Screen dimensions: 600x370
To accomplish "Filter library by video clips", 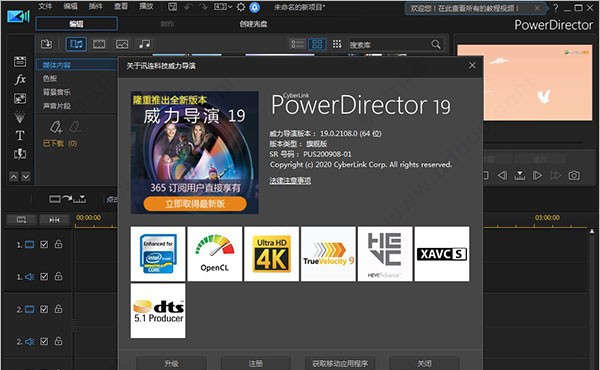I will (99, 44).
